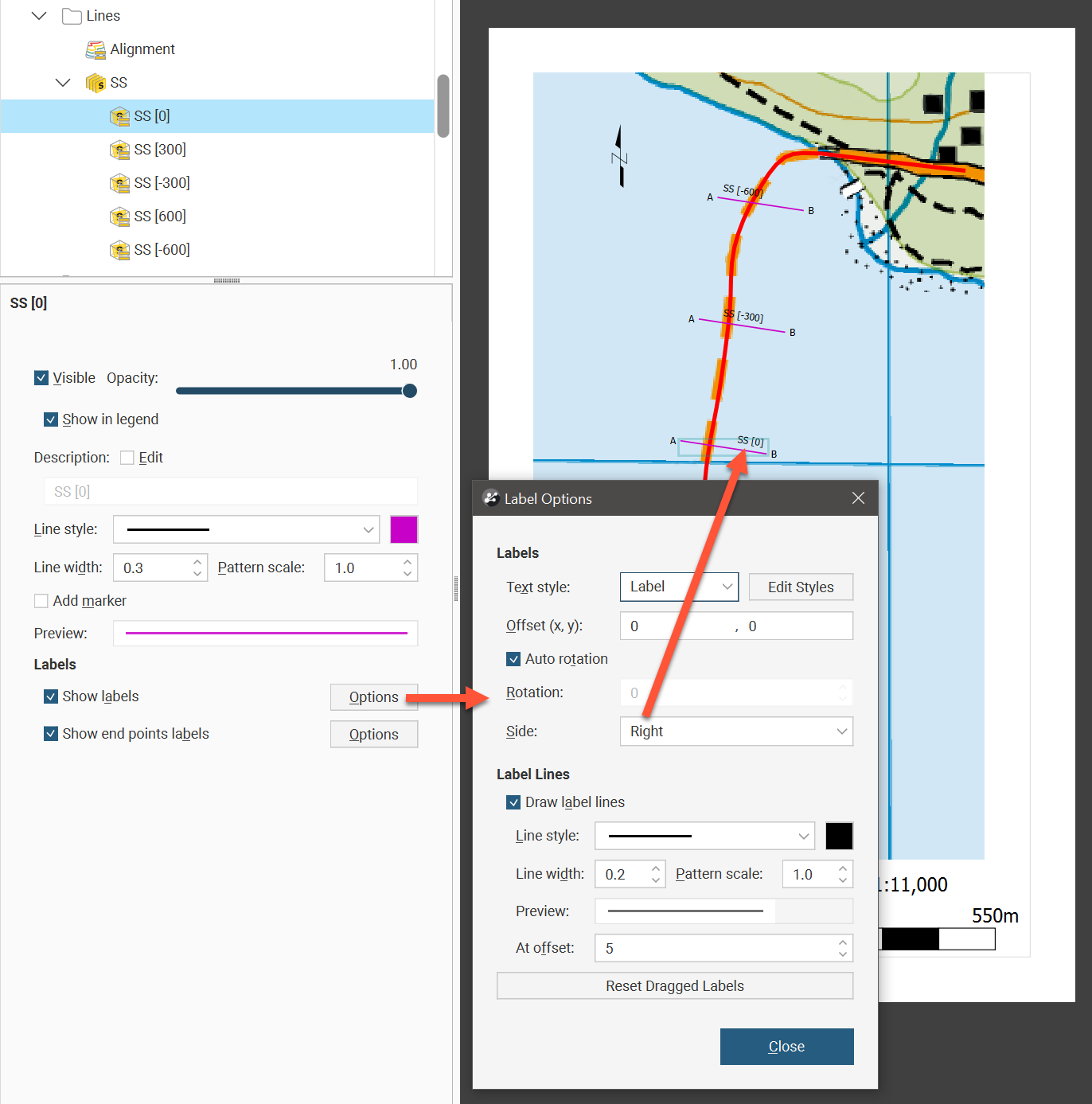Click the Alignment item icon in tree

coord(96,50)
